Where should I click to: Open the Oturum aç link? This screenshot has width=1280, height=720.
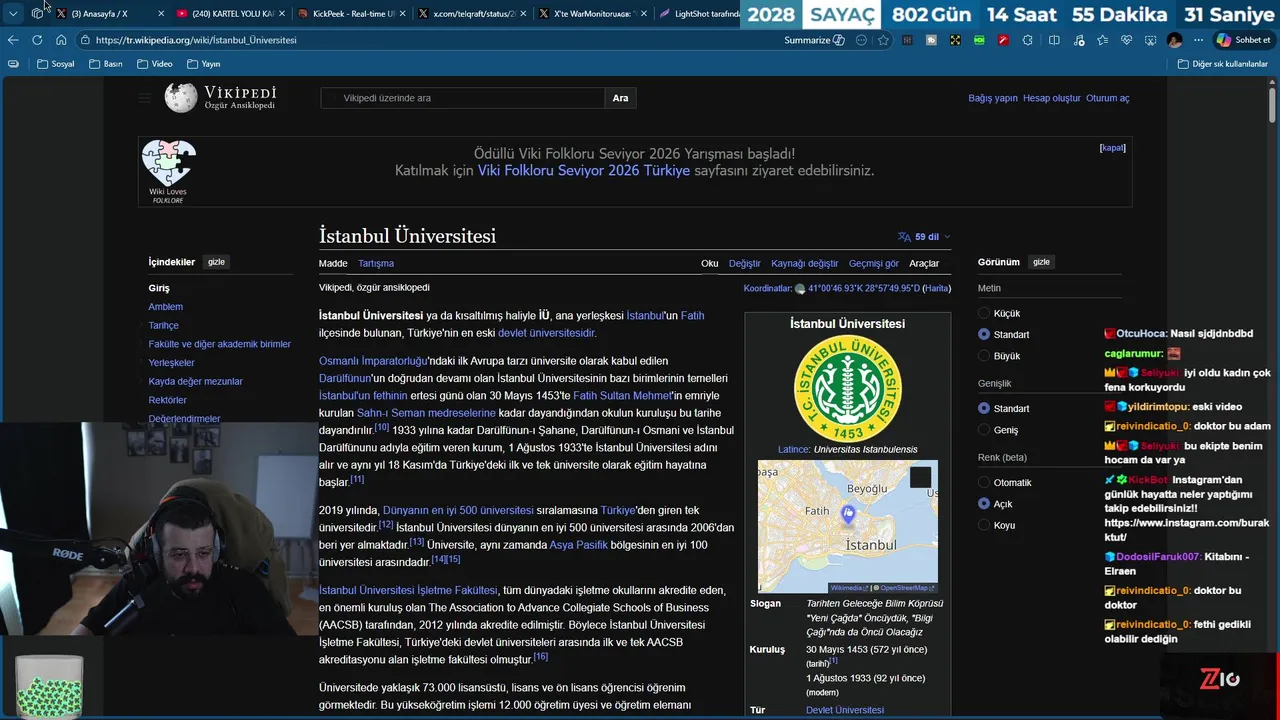(x=1108, y=98)
